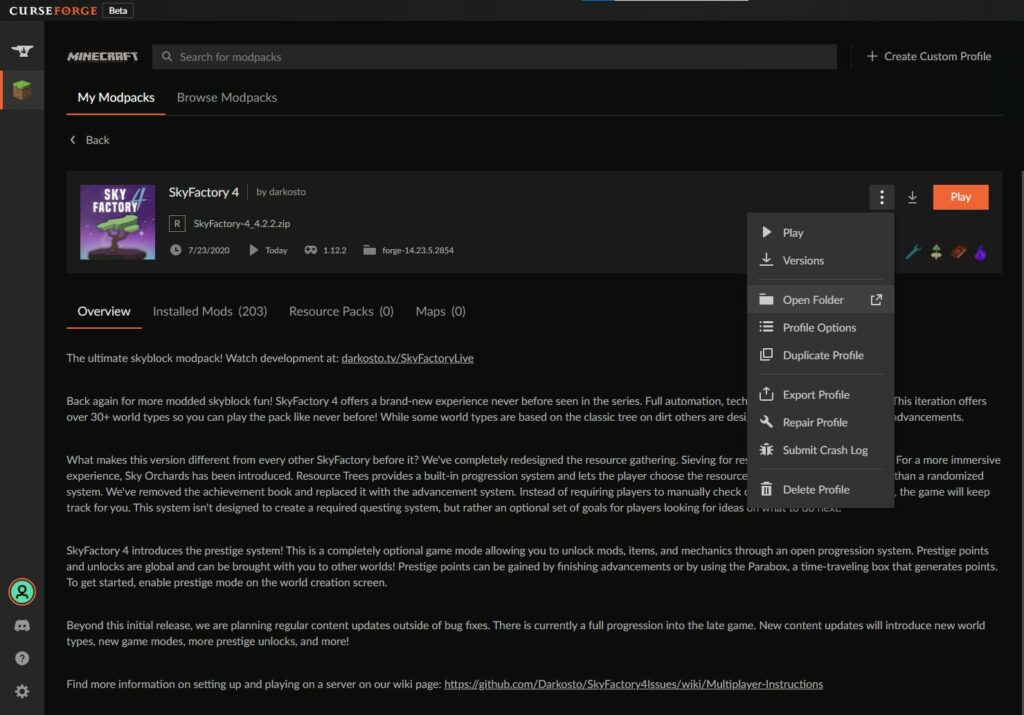Click the 7/23/2020 date text
Viewport: 1024px width, 715px height.
(208, 250)
